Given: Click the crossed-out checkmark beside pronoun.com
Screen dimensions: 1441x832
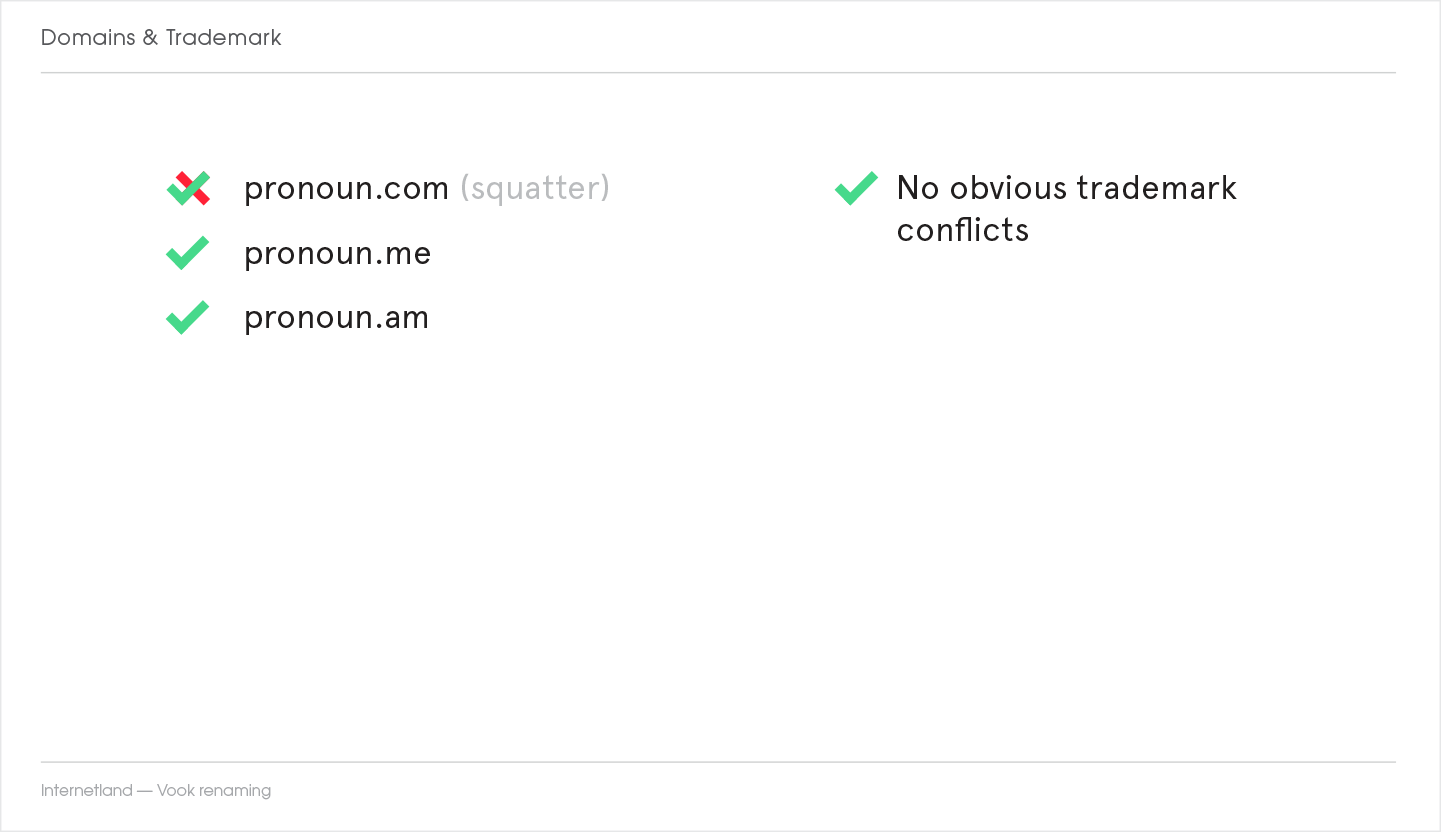Looking at the screenshot, I should tap(188, 188).
